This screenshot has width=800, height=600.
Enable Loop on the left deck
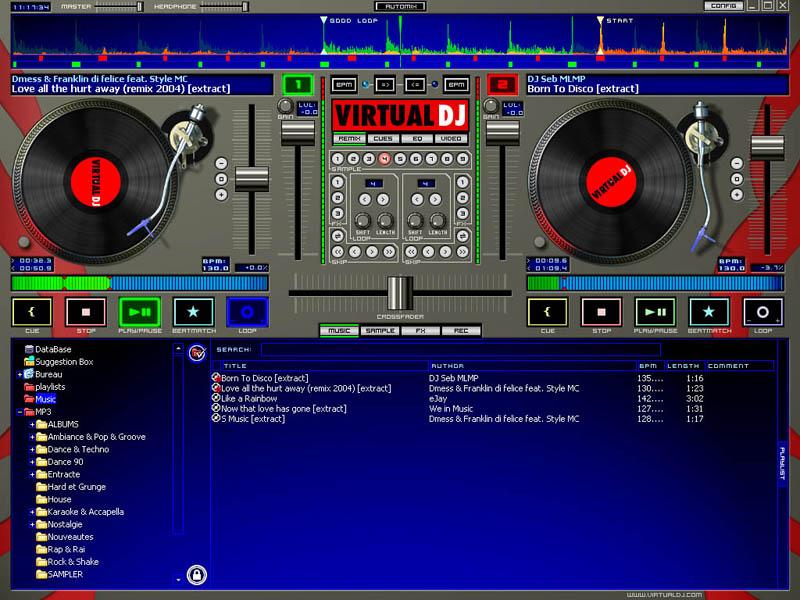pyautogui.click(x=247, y=311)
